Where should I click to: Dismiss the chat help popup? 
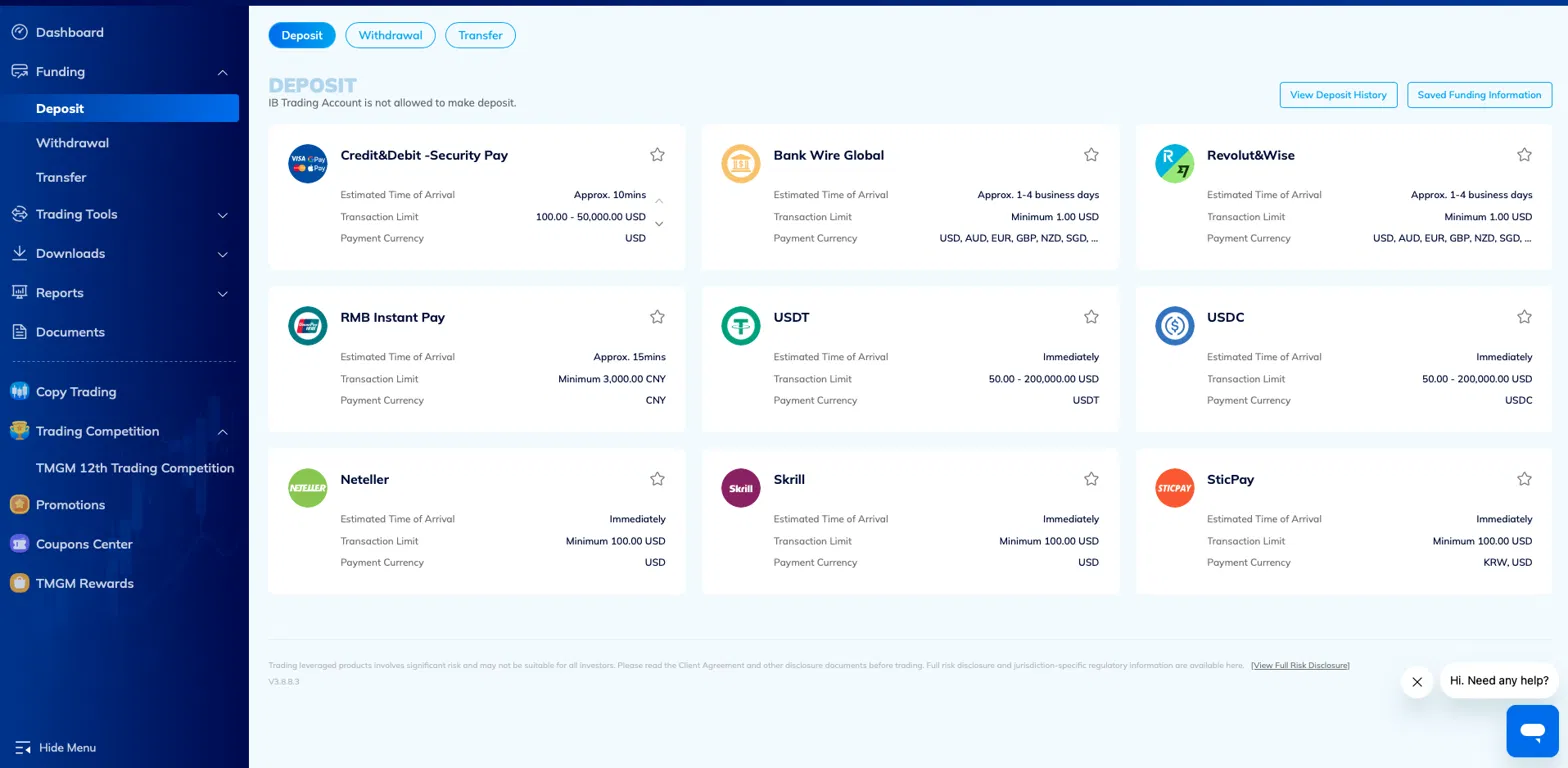[1417, 682]
